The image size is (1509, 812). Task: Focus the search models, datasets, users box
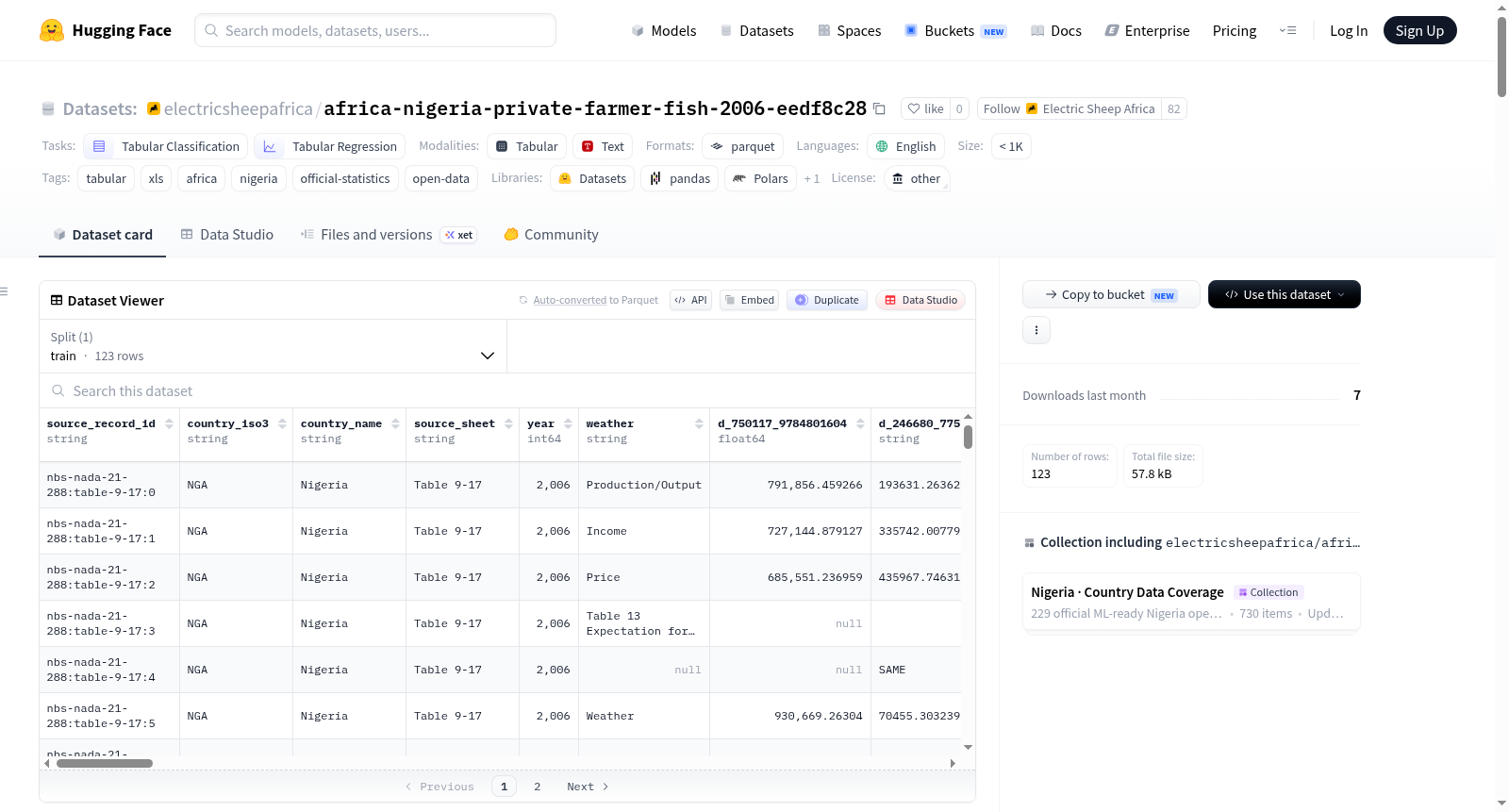tap(375, 30)
